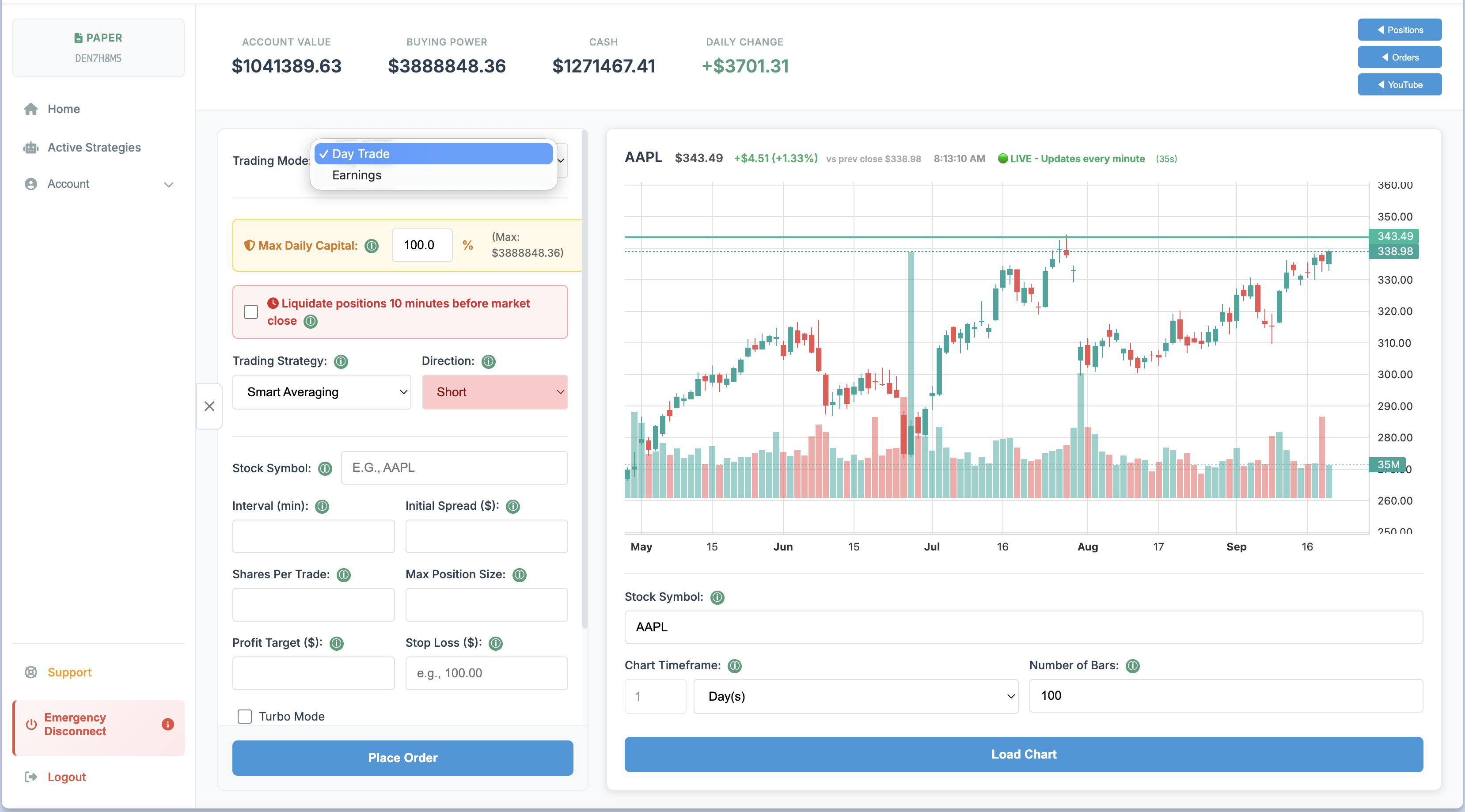
Task: Click the Place Order button
Action: coord(402,758)
